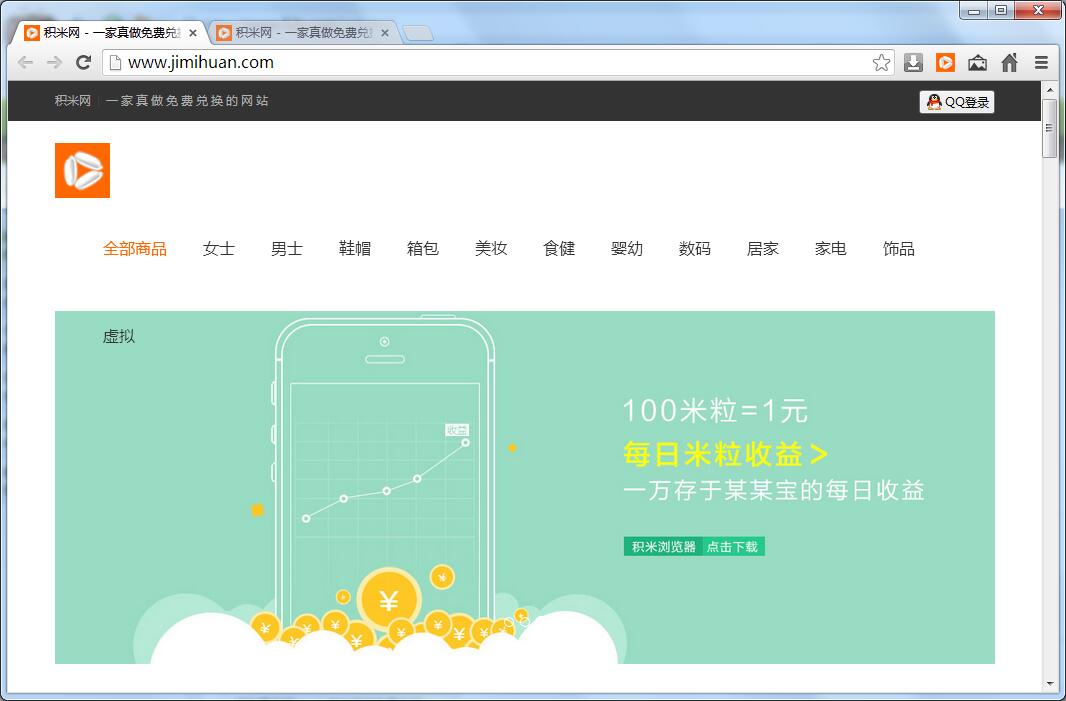
Task: Open a new tab with the new-tab button
Action: pyautogui.click(x=418, y=33)
